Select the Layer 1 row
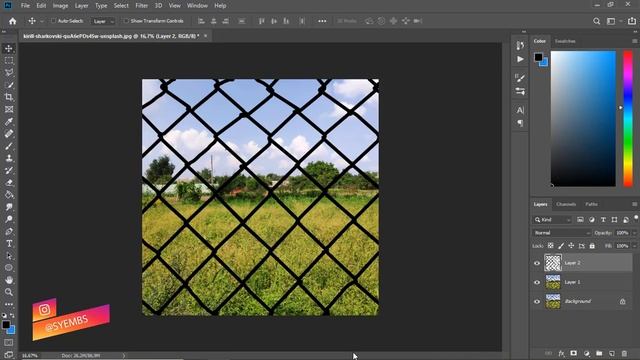This screenshot has height=360, width=640. click(x=582, y=282)
